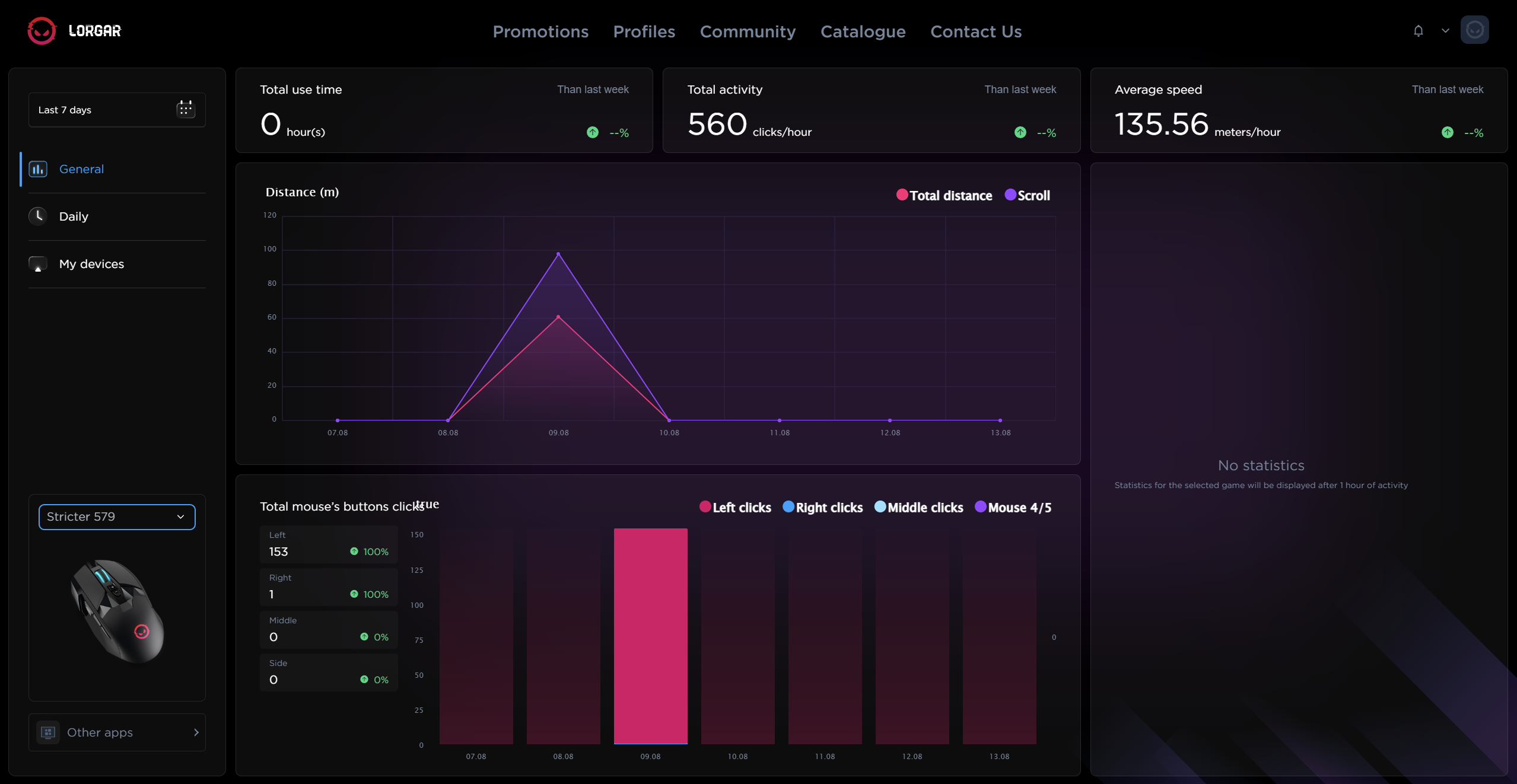Select the Last 7 days date range field
1517x784 pixels.
pyautogui.click(x=117, y=110)
